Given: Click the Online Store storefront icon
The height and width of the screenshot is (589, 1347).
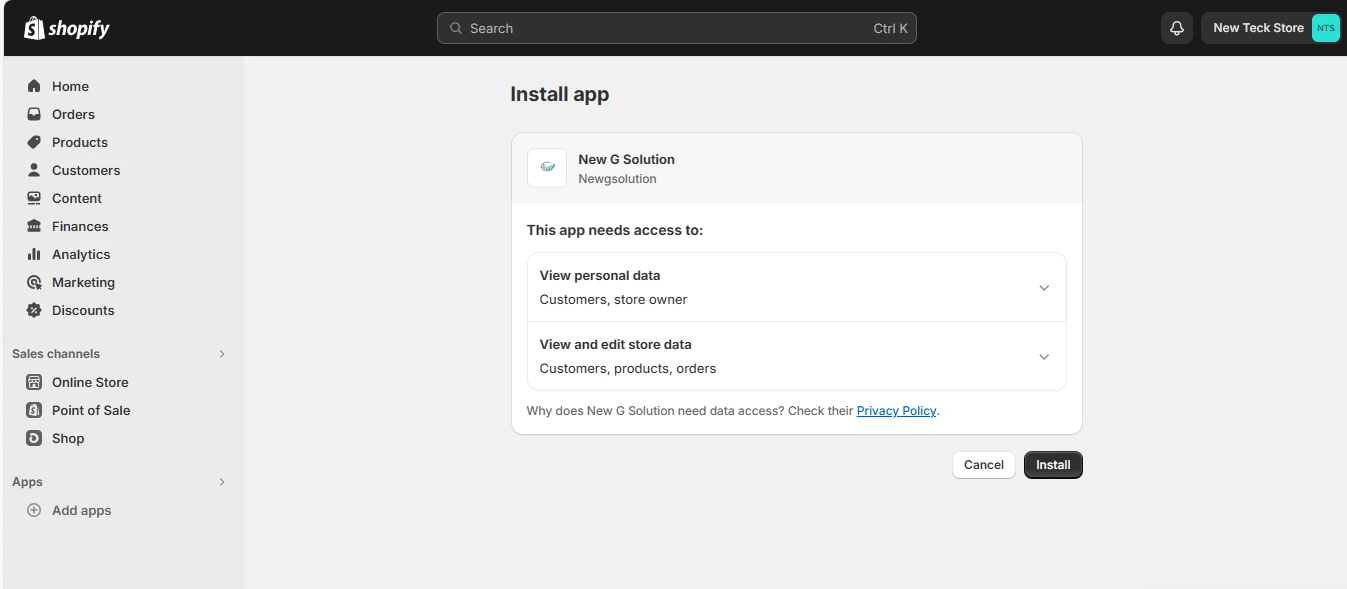Looking at the screenshot, I should click(34, 382).
